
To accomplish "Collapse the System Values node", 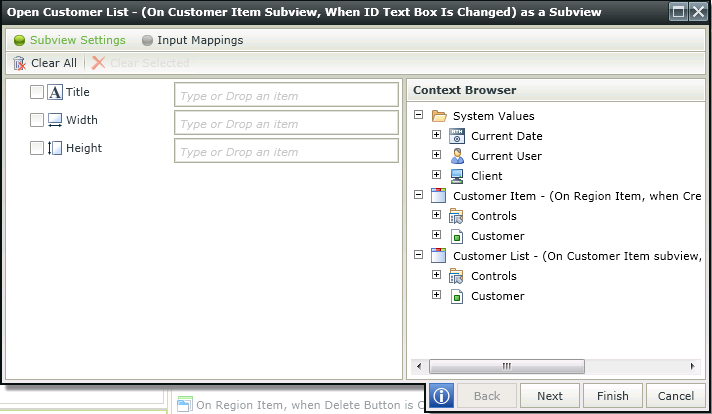I will point(419,115).
